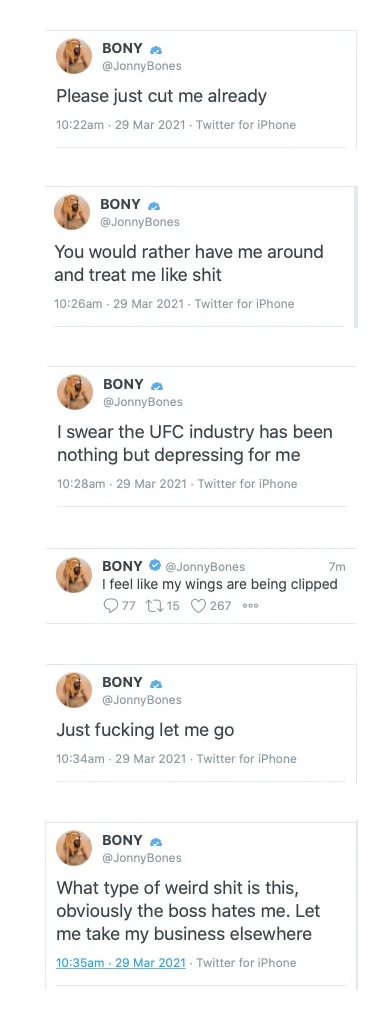The image size is (384, 1012).
Task: Click the reply icon with 77 replies
Action: point(112,605)
